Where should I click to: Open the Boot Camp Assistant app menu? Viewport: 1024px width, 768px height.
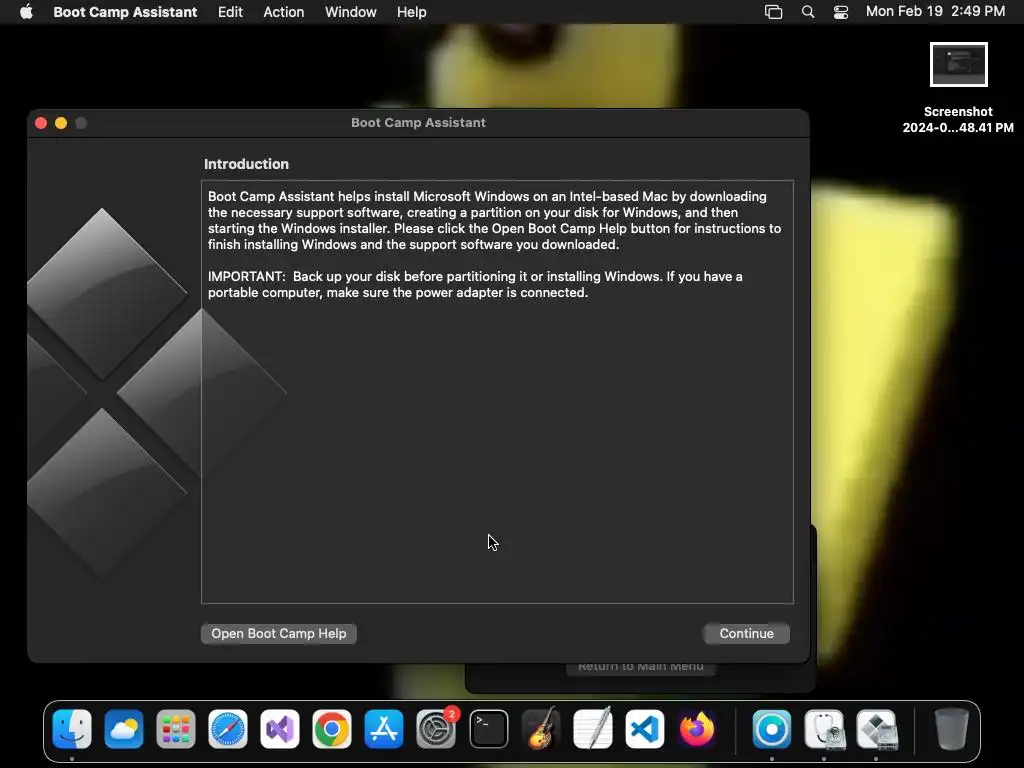[125, 12]
